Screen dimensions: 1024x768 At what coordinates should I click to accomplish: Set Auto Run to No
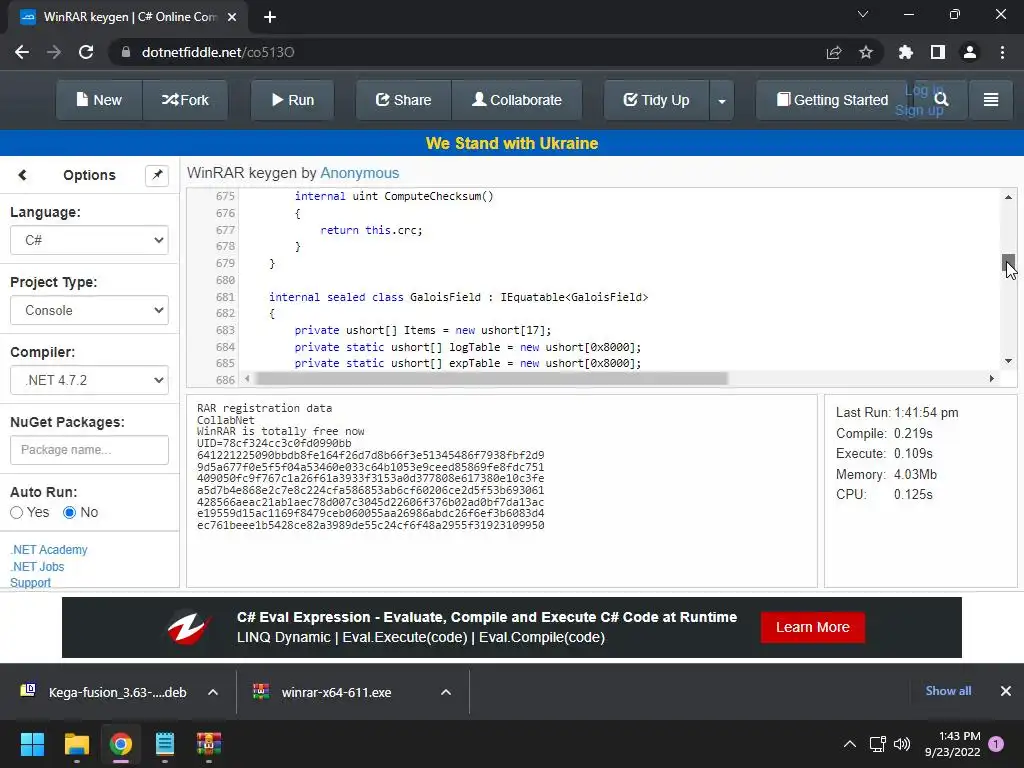pyautogui.click(x=69, y=513)
